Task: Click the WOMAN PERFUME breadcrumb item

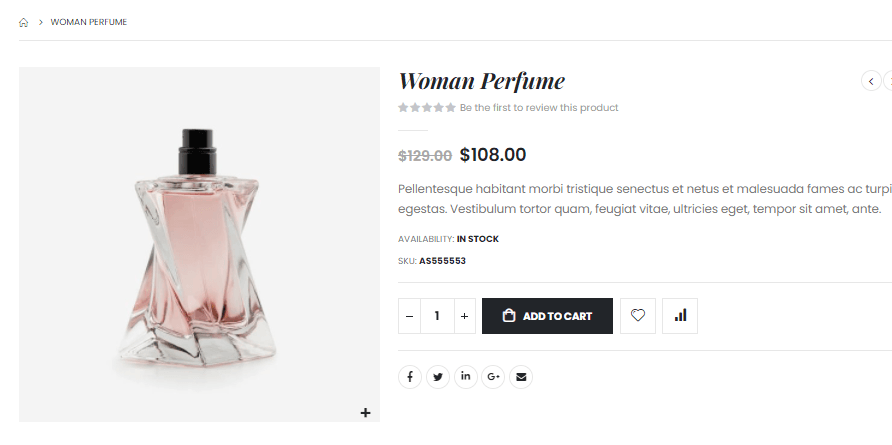Action: tap(89, 22)
